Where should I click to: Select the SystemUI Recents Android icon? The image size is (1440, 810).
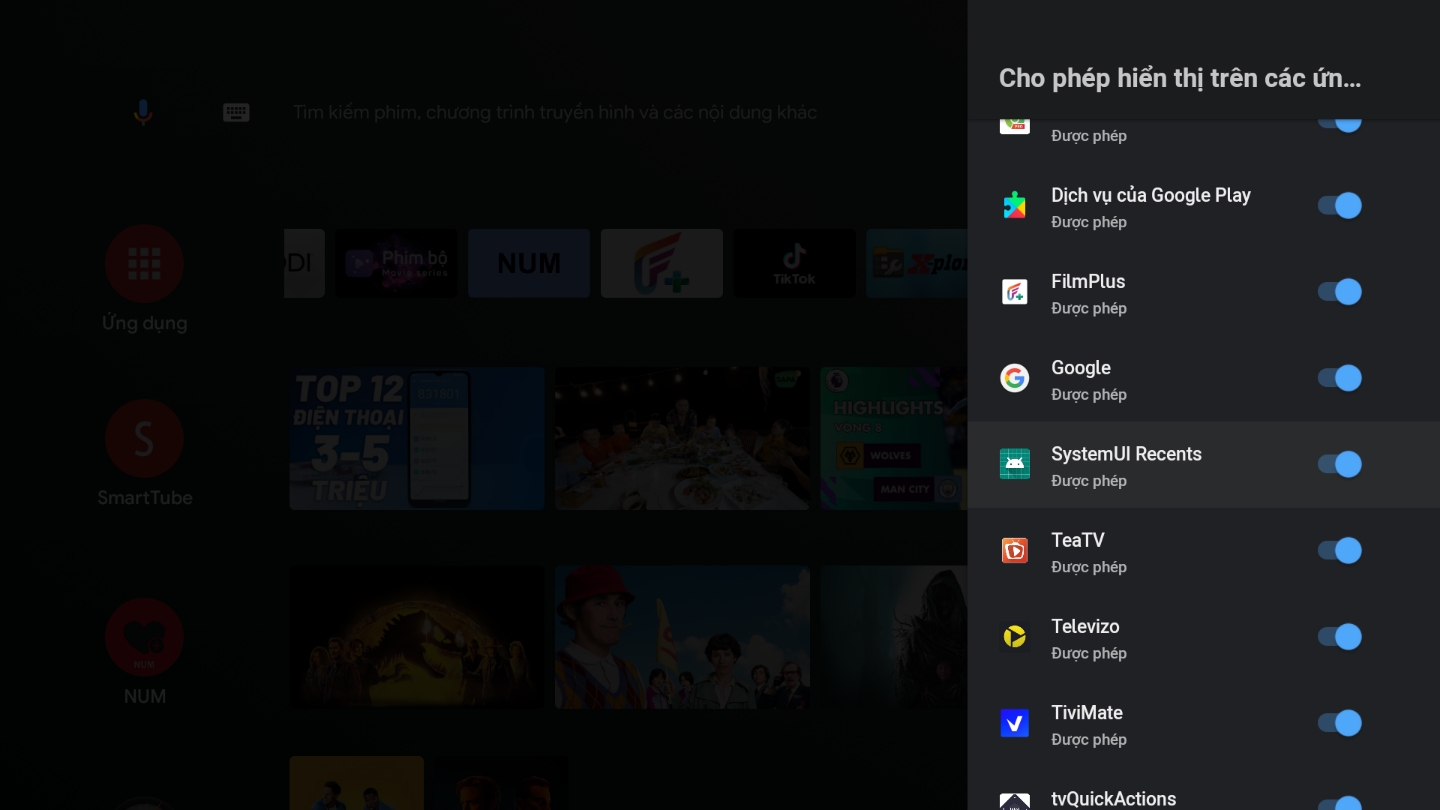pos(1015,464)
